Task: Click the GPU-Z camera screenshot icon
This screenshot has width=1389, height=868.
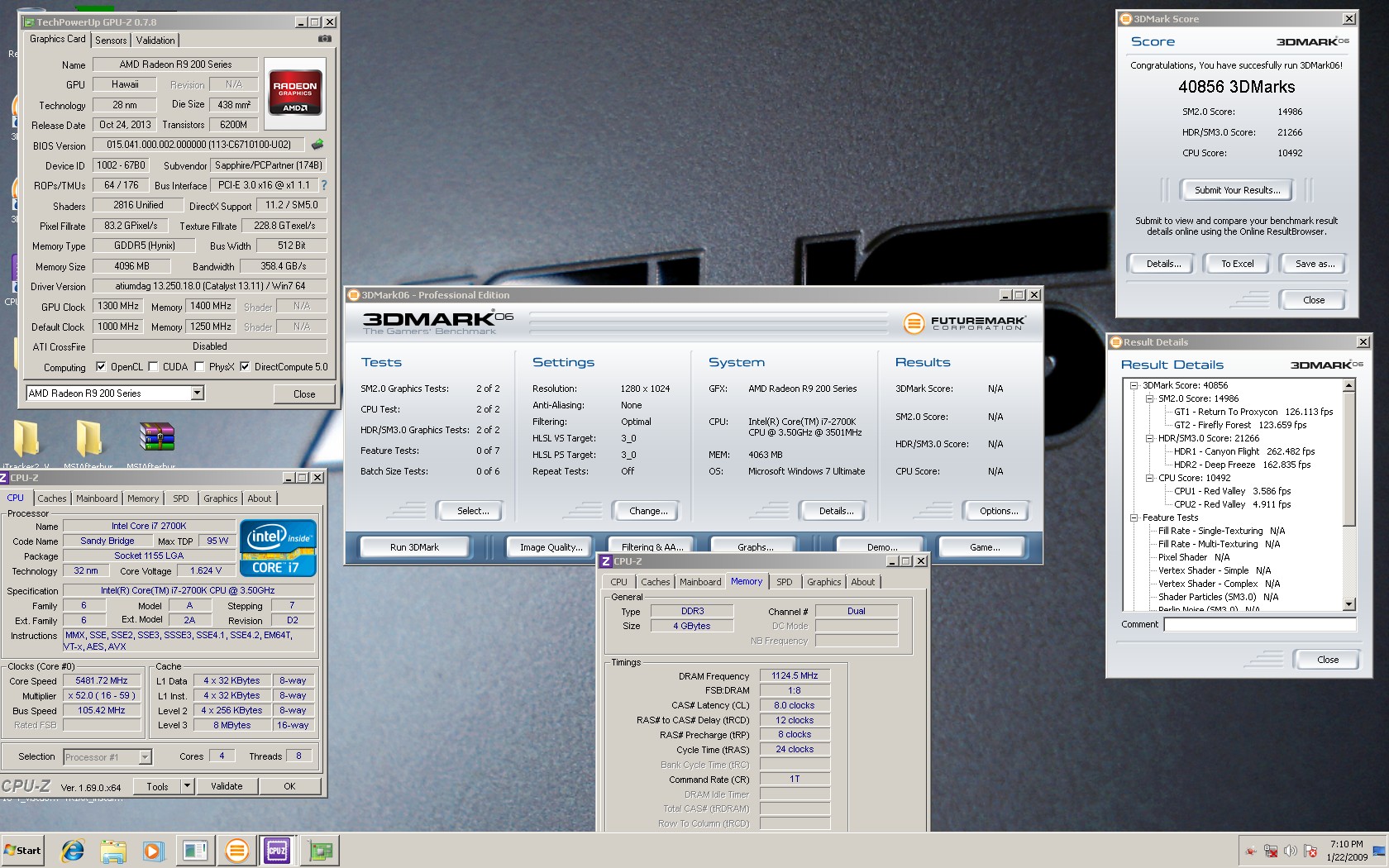Action: tap(325, 39)
